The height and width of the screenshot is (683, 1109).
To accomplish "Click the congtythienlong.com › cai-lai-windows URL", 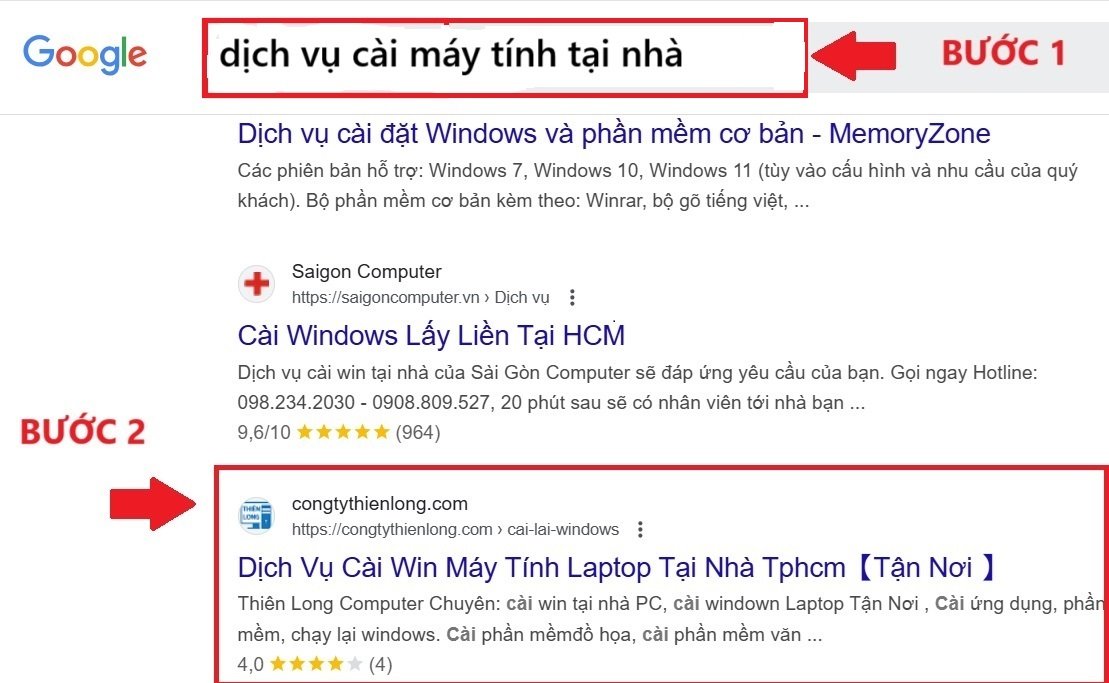I will tap(455, 530).
